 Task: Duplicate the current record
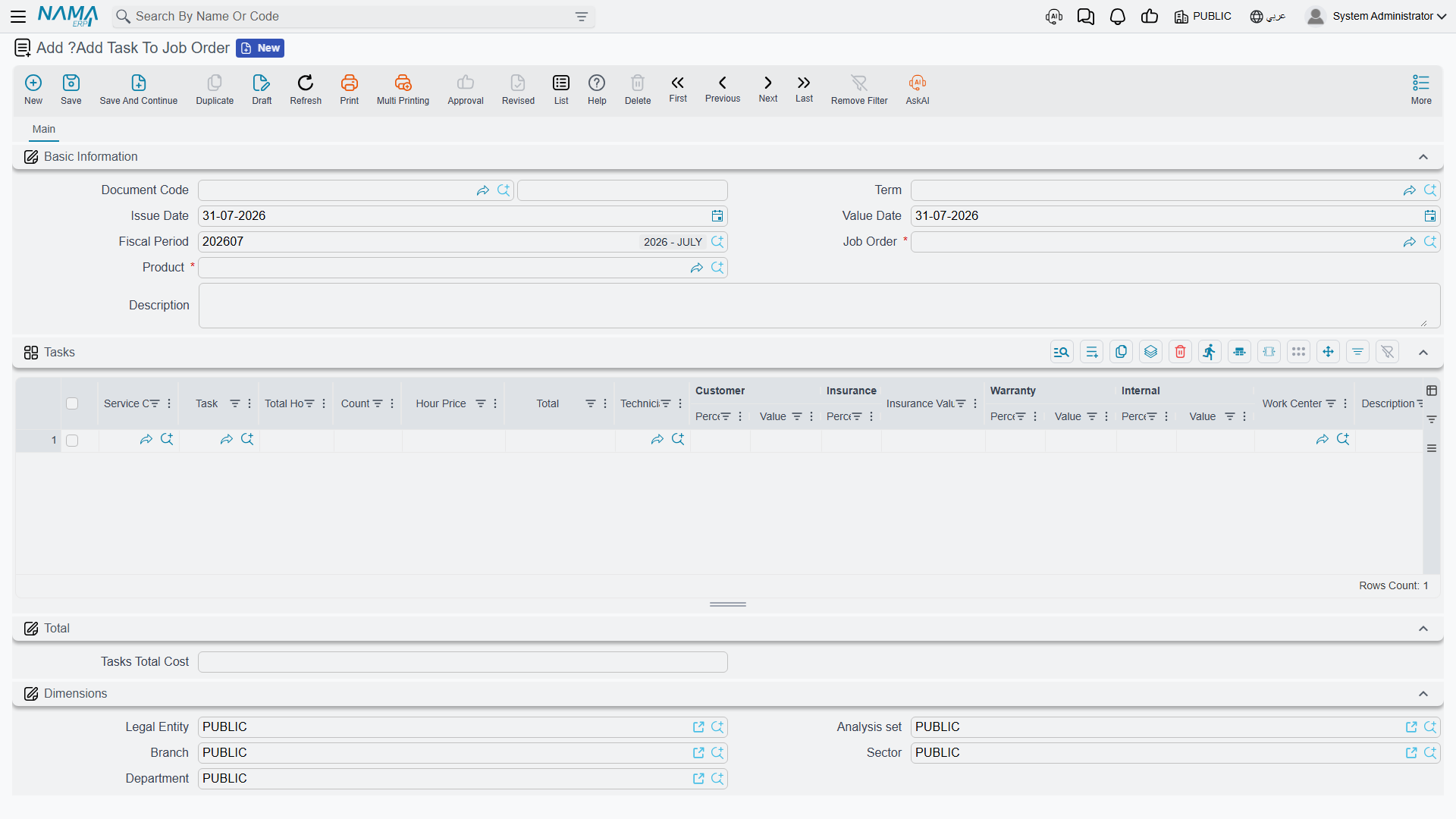click(215, 89)
